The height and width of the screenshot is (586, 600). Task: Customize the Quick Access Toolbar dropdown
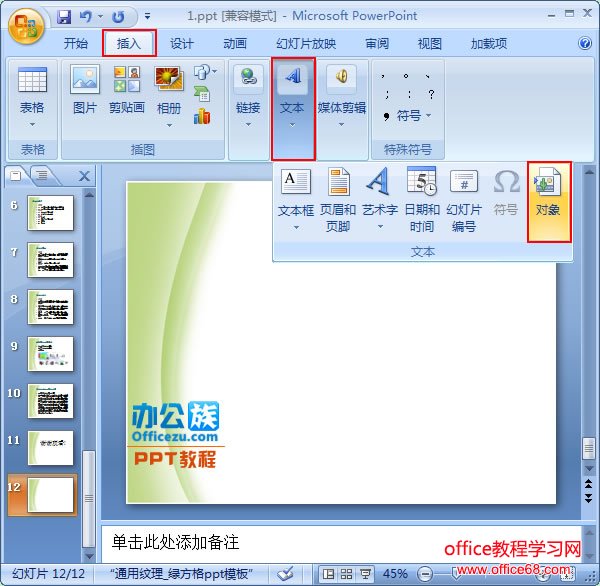[147, 16]
